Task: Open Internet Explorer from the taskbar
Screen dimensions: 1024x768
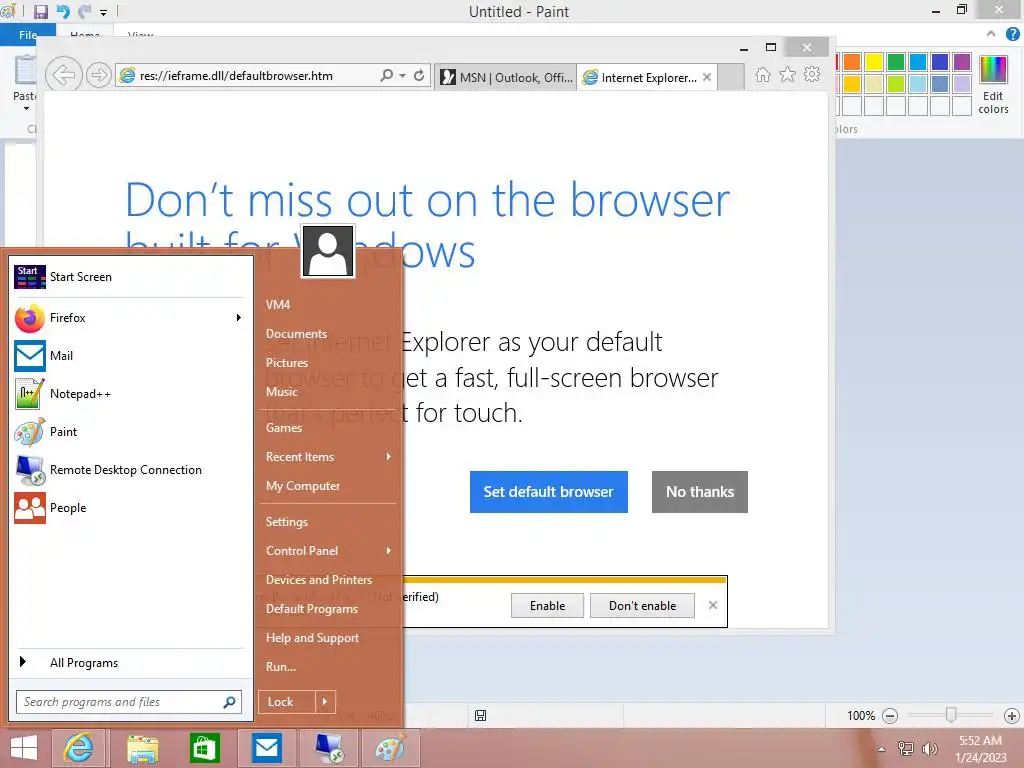Action: (78, 748)
